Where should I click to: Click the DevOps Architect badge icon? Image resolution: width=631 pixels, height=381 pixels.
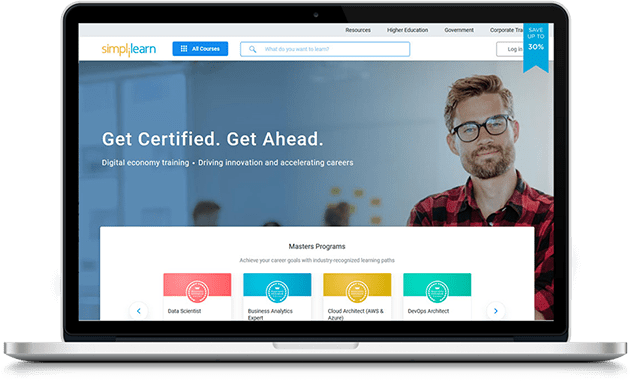tap(437, 291)
